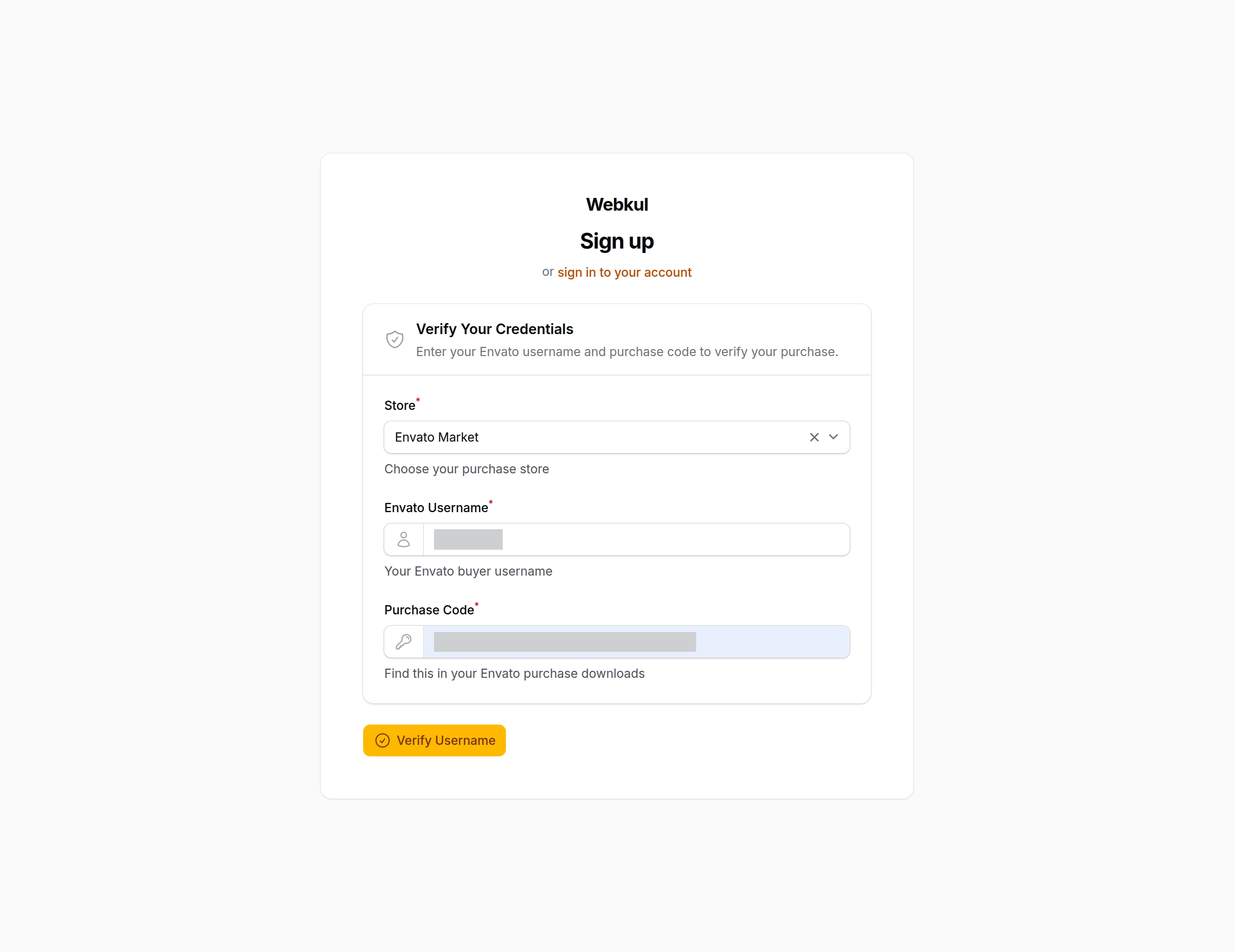1234x952 pixels.
Task: Click the Webkul heading
Action: click(617, 205)
